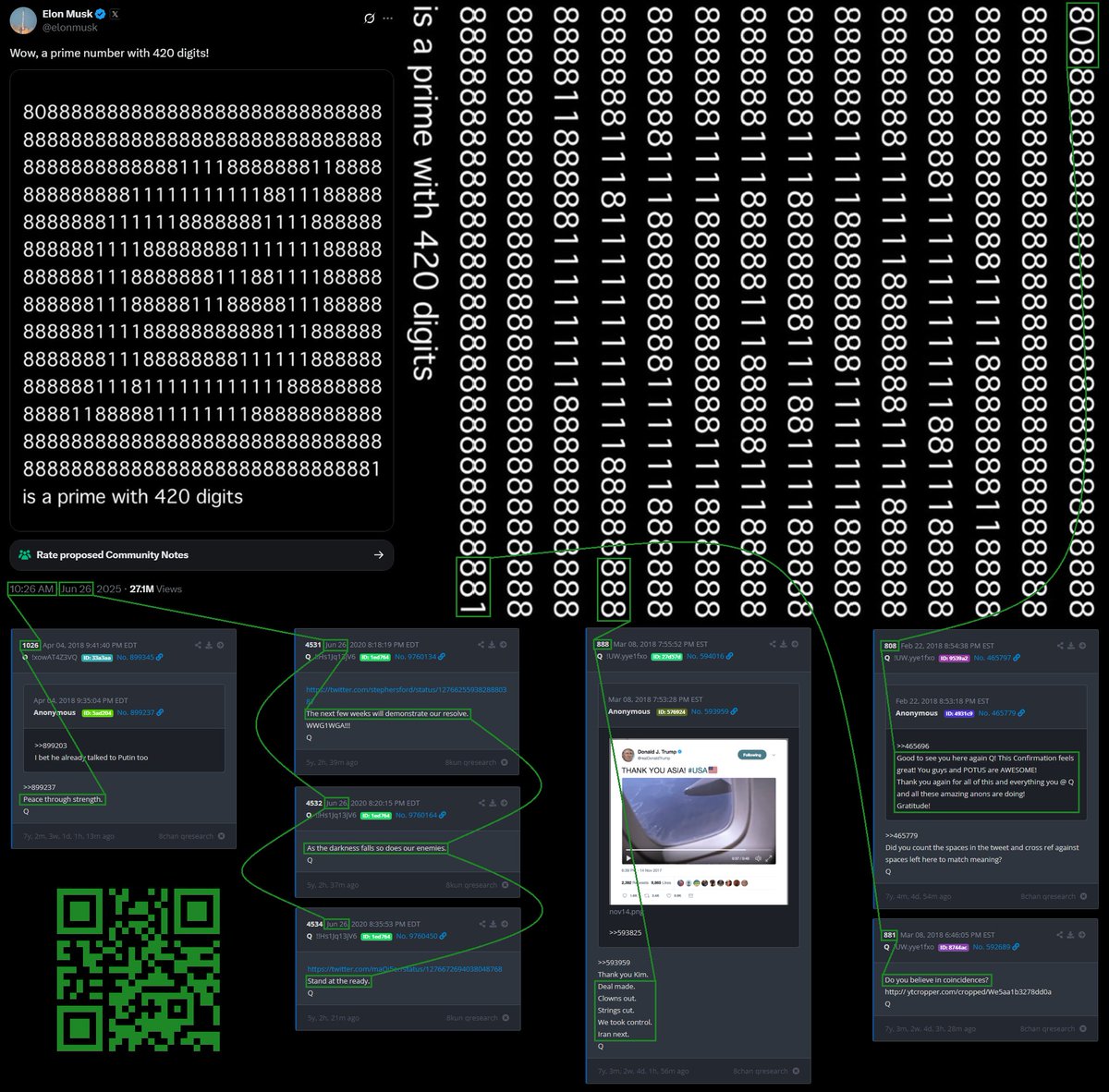The width and height of the screenshot is (1109, 1092).
Task: Click the 27.1M Views count
Action: 155,588
